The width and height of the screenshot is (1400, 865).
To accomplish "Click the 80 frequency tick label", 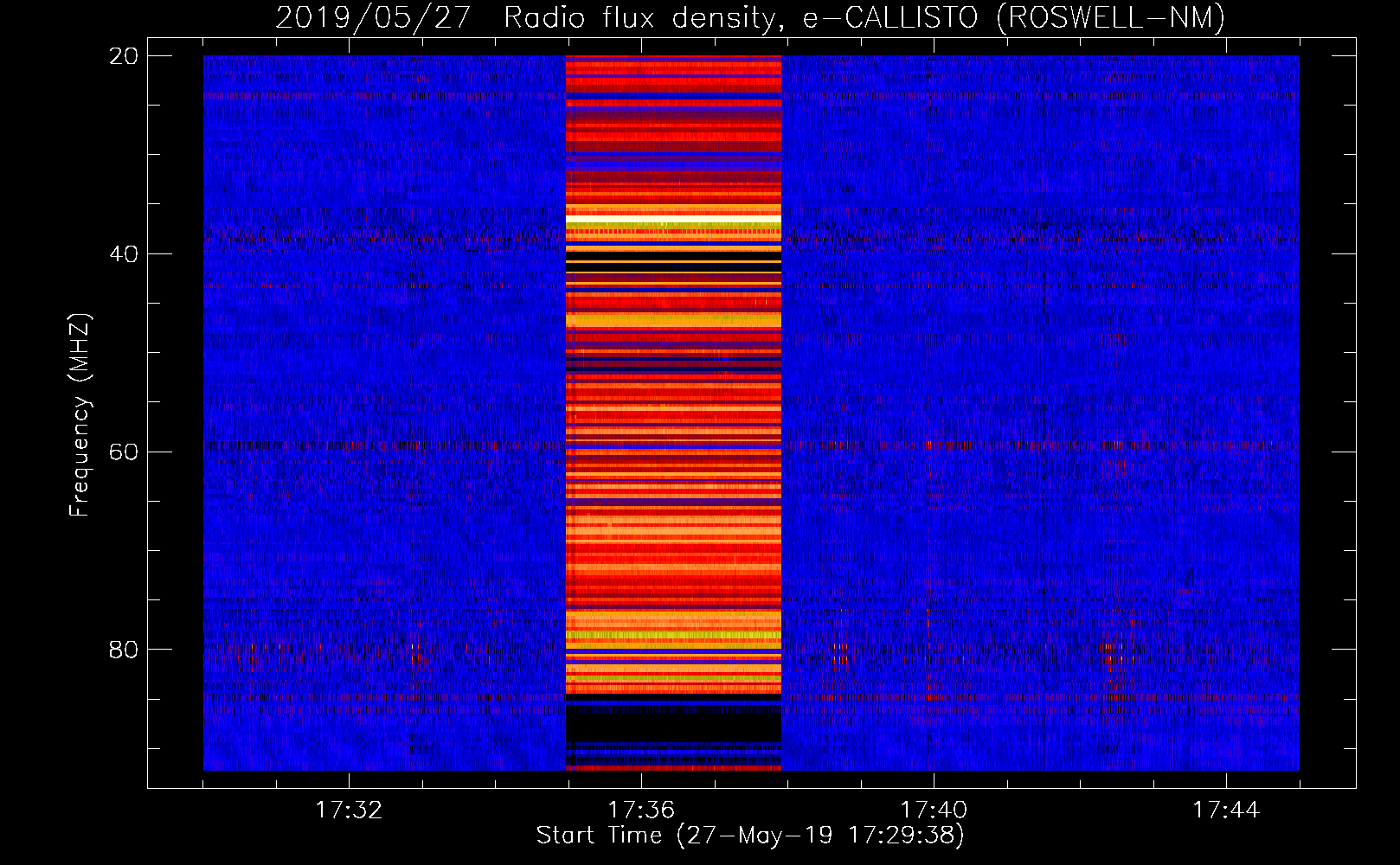I will pos(124,650).
